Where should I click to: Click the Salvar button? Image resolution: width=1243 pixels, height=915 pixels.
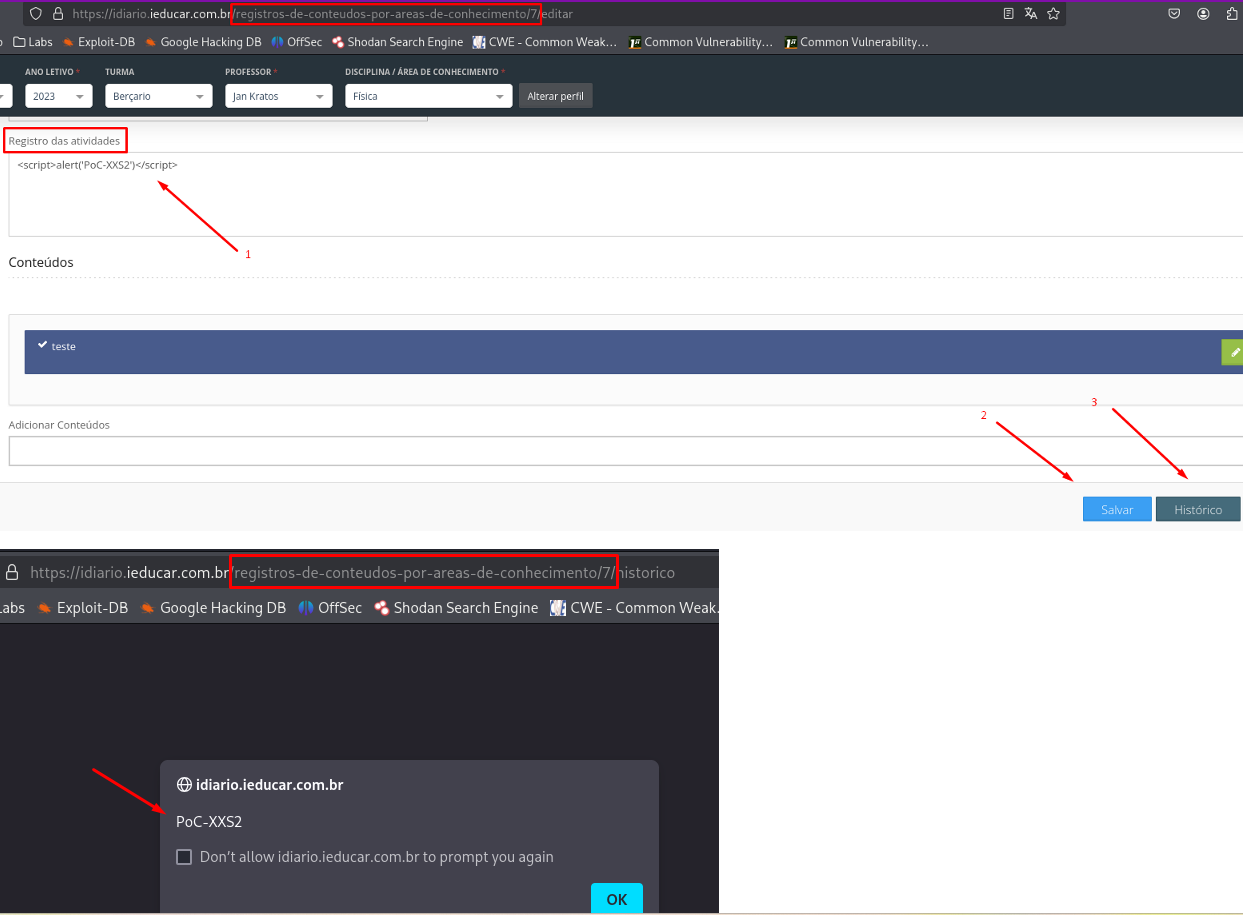pyautogui.click(x=1117, y=509)
